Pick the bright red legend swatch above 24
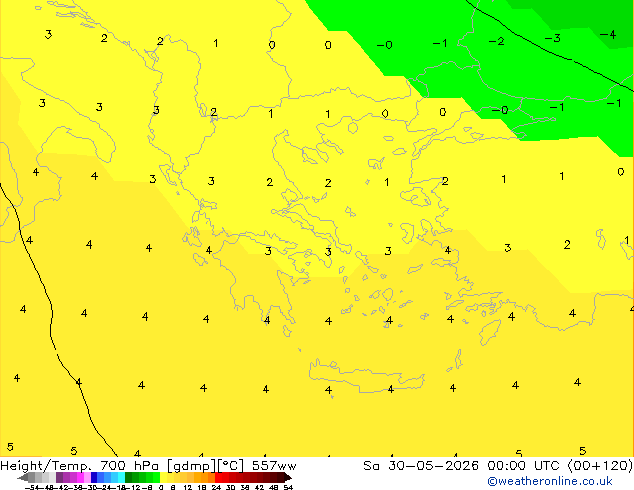Image resolution: width=634 pixels, height=490 pixels. pos(218,477)
